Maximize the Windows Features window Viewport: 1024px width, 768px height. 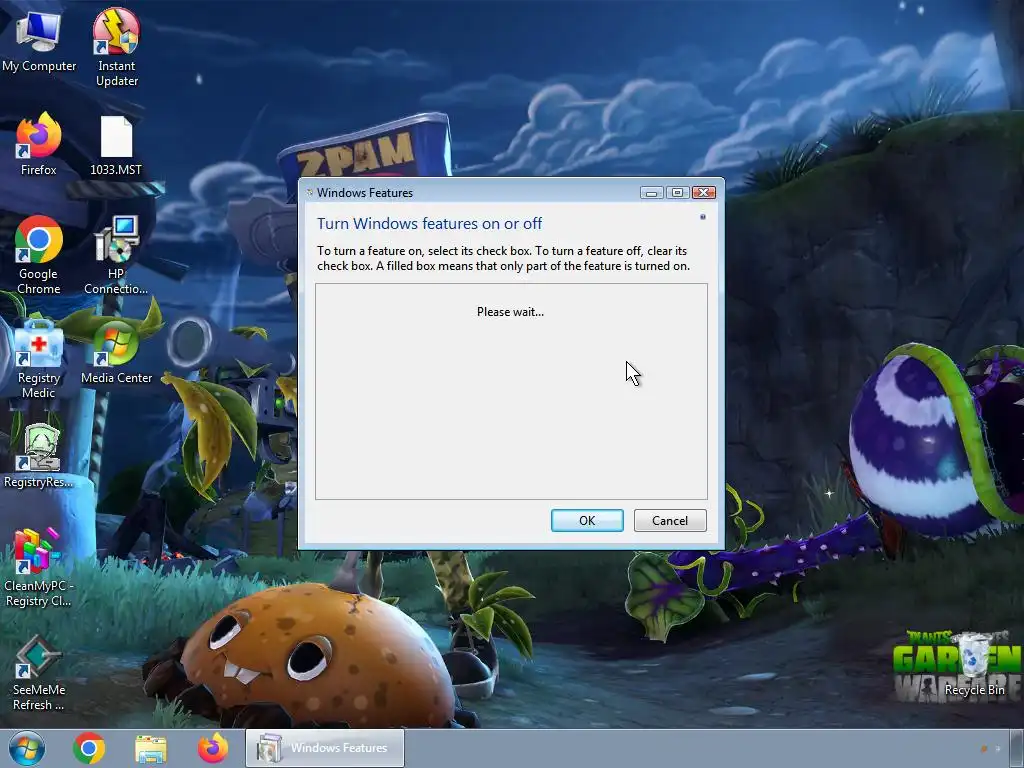click(677, 193)
